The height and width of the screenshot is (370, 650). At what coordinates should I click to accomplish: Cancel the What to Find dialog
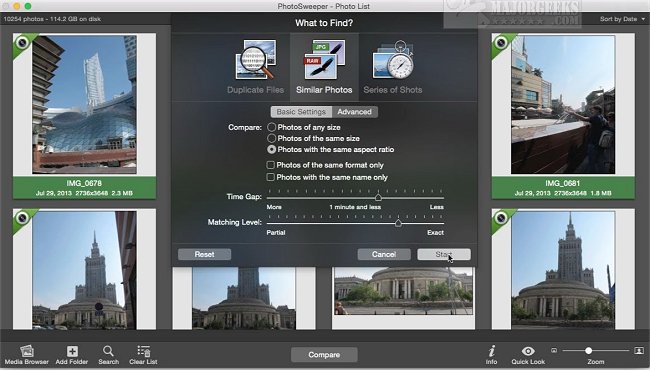pyautogui.click(x=384, y=254)
